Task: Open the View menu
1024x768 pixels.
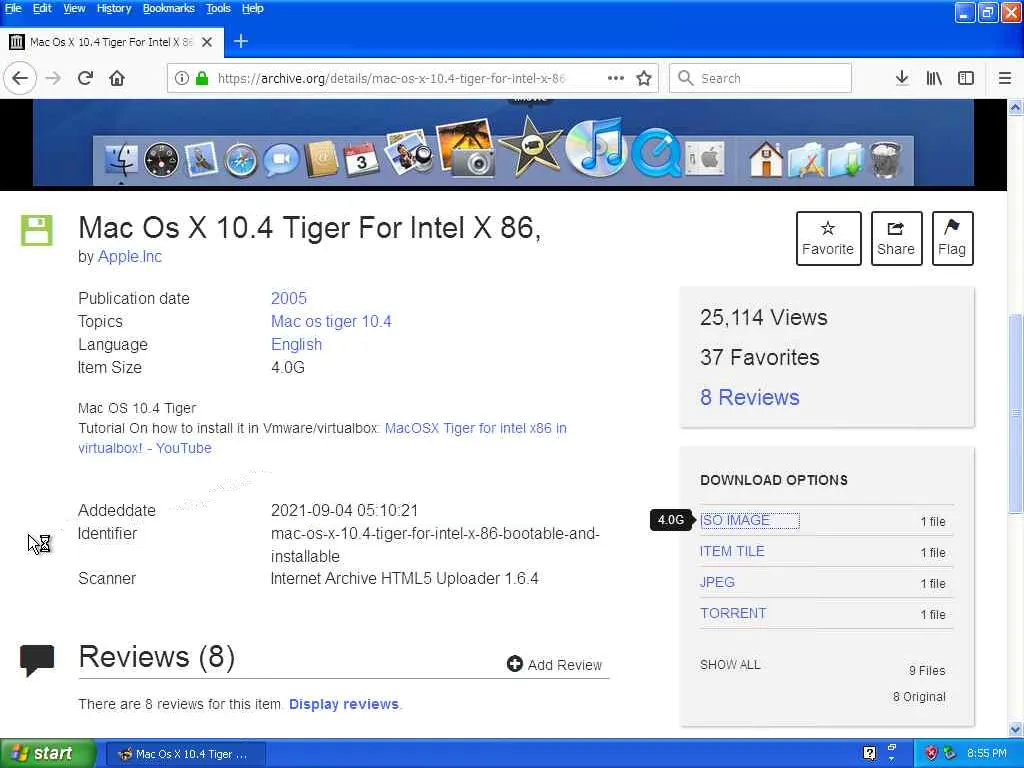Action: [x=74, y=8]
